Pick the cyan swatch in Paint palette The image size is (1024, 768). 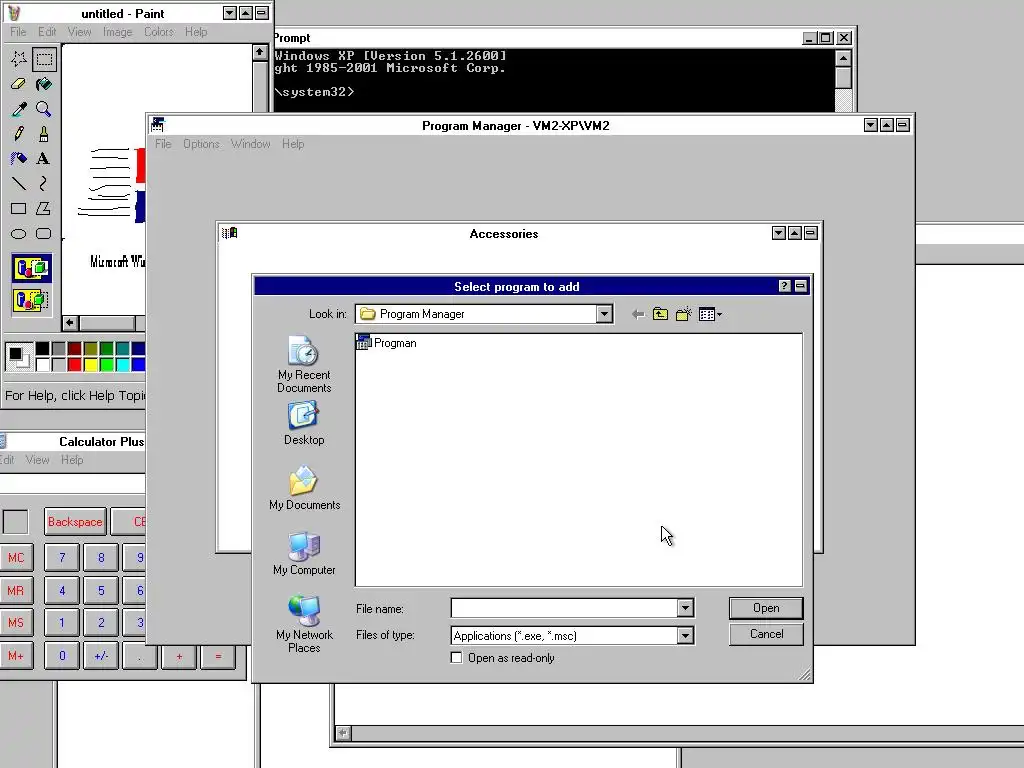point(122,364)
